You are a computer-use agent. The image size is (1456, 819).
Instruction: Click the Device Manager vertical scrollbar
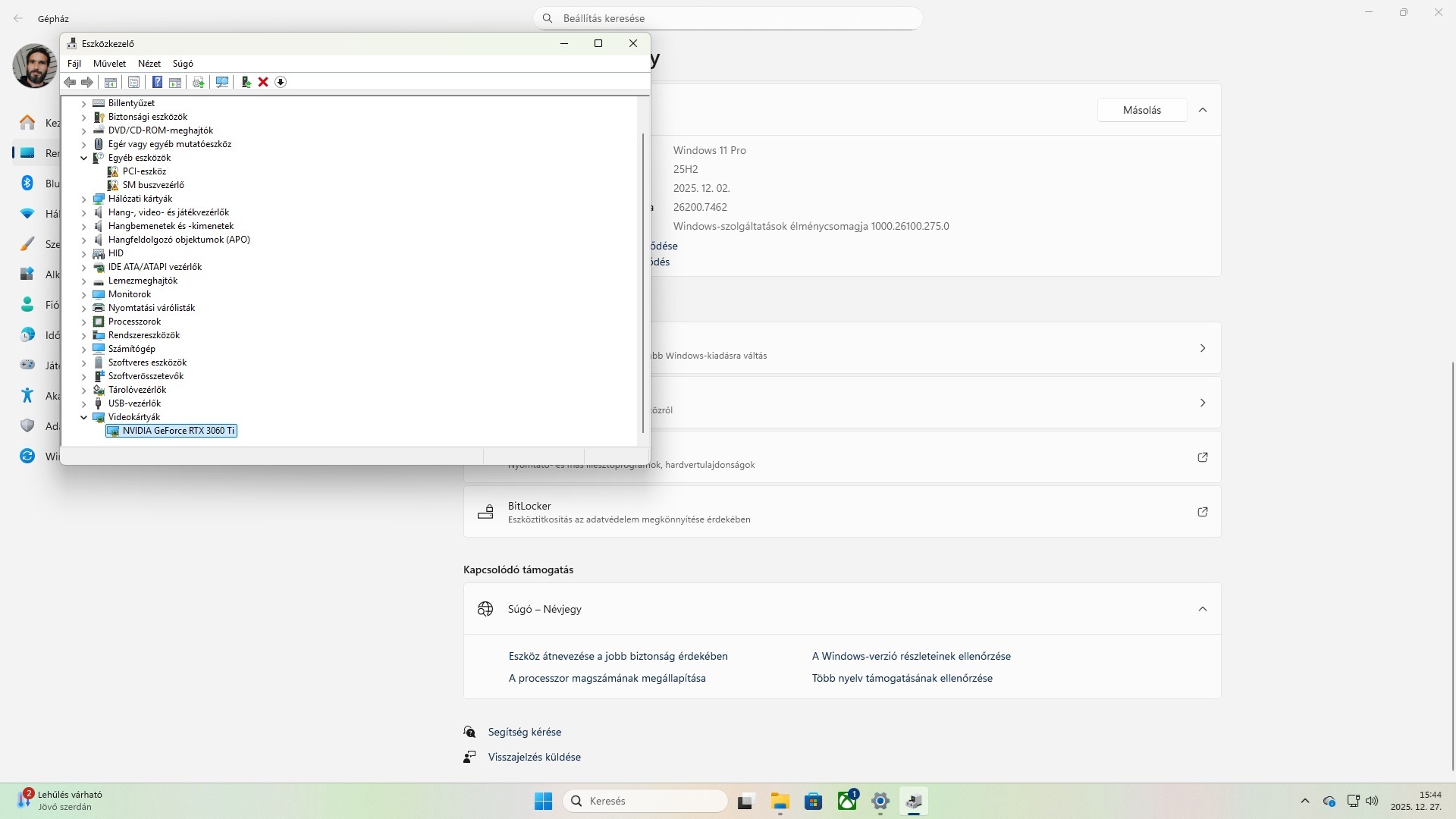pos(643,281)
